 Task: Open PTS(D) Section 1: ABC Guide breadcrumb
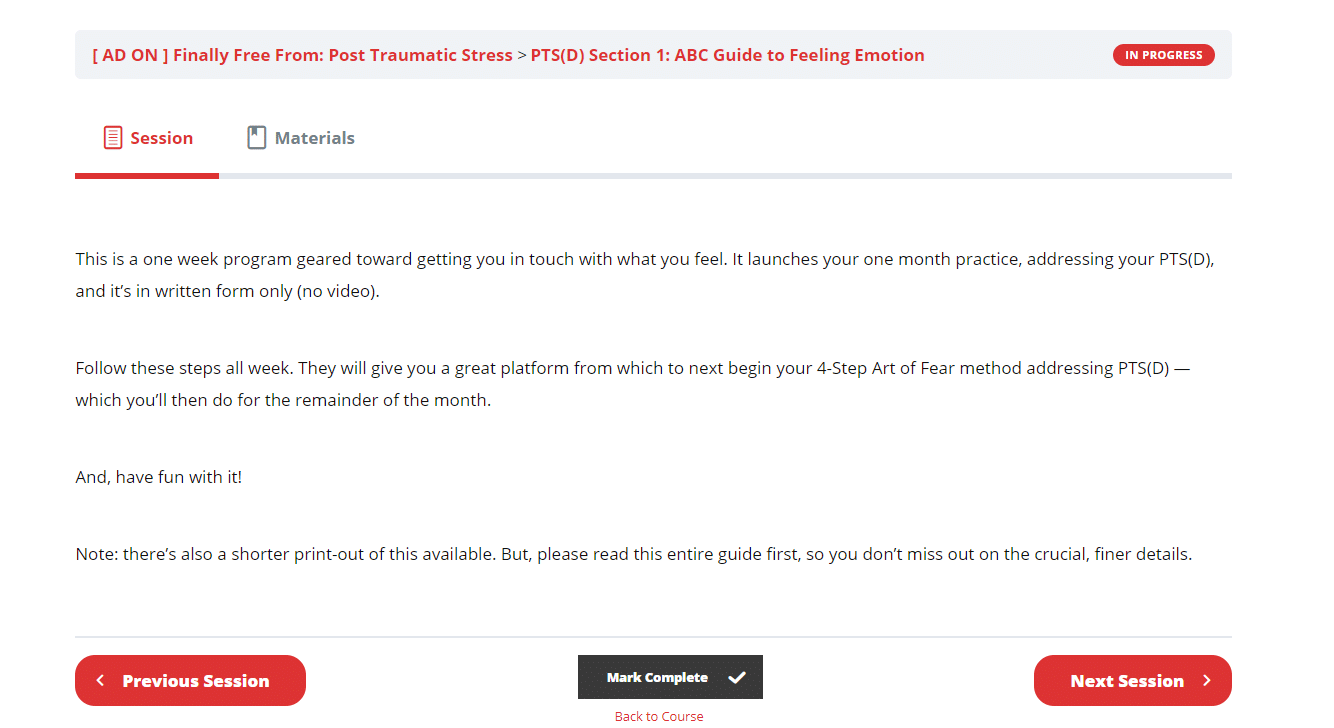pyautogui.click(x=727, y=55)
